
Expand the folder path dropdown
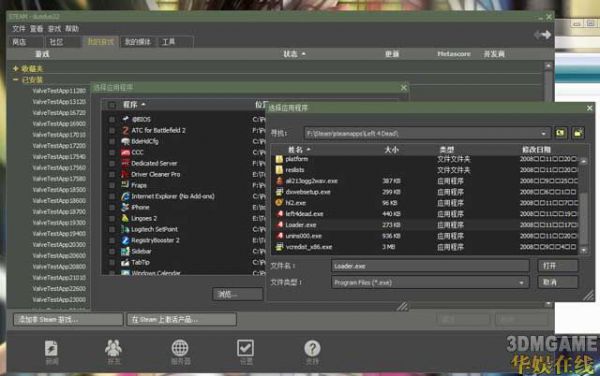pos(543,133)
